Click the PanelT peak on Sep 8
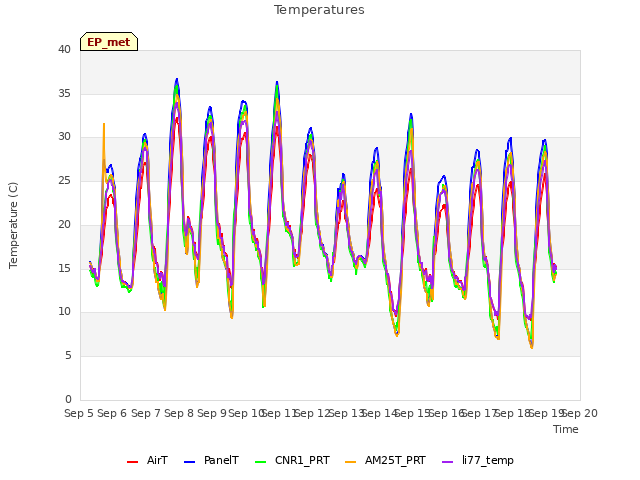 (177, 79)
